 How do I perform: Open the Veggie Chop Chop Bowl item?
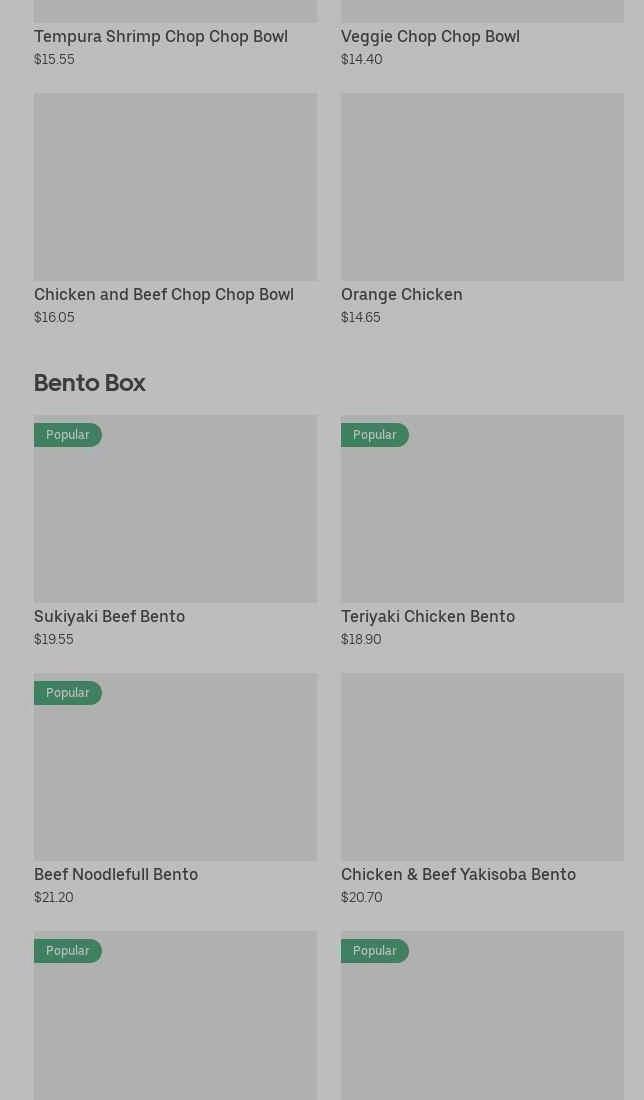(x=430, y=37)
